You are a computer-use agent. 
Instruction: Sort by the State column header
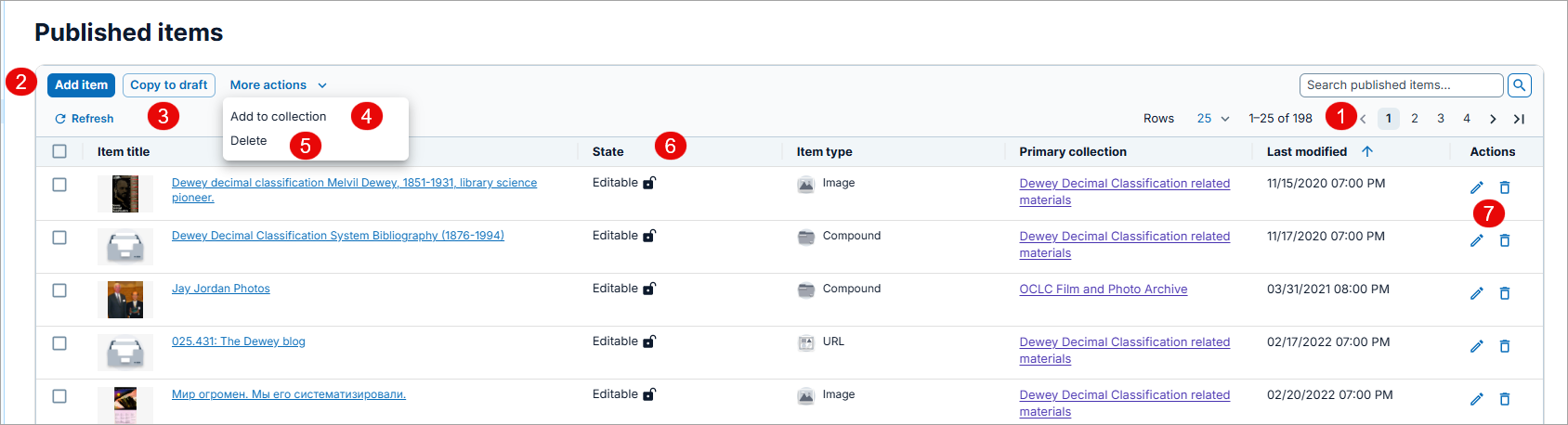[608, 151]
